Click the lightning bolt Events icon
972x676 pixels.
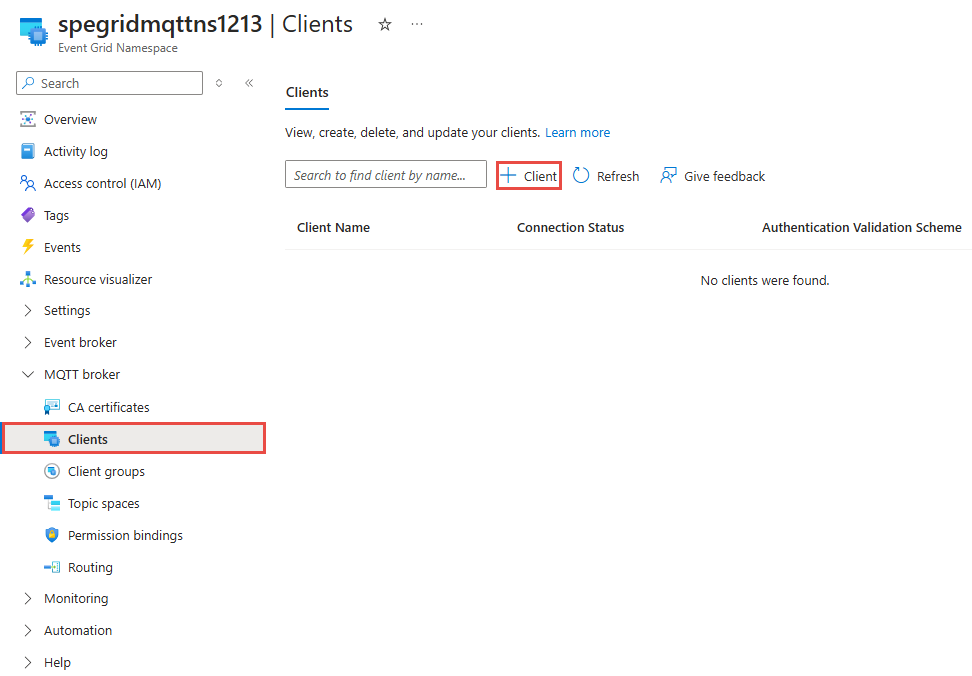click(x=28, y=247)
